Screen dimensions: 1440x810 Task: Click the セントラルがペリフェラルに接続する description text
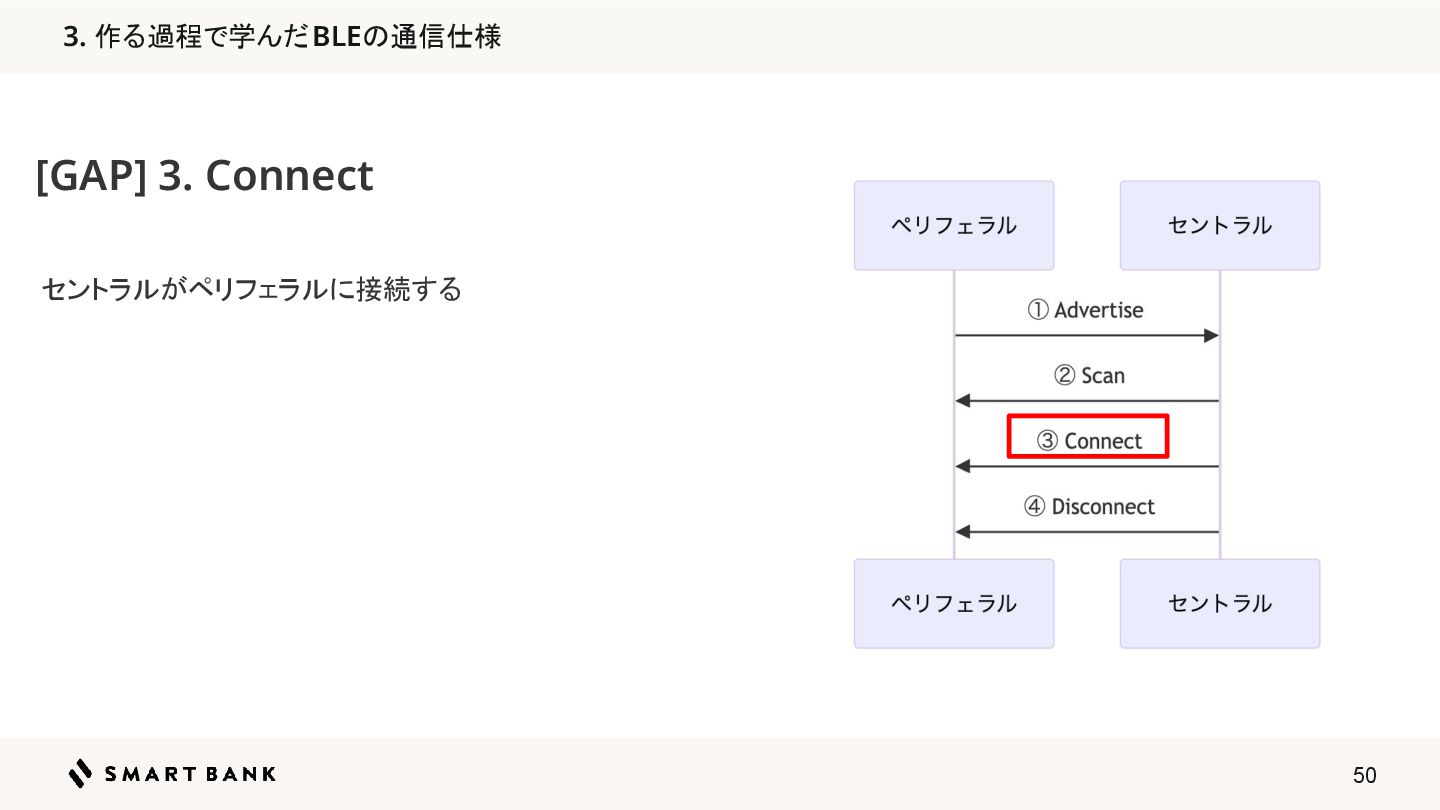pyautogui.click(x=252, y=290)
